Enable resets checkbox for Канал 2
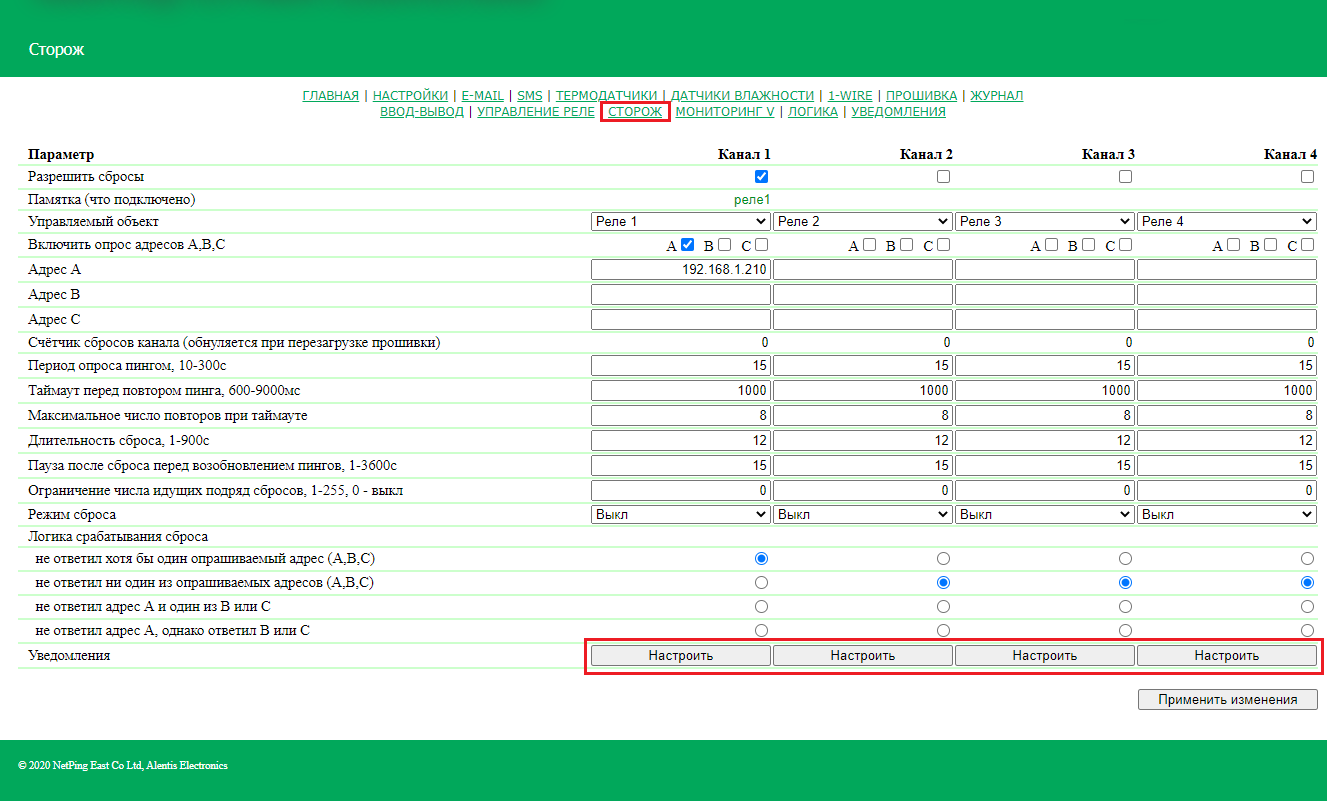The width and height of the screenshot is (1327, 801). pyautogui.click(x=943, y=176)
